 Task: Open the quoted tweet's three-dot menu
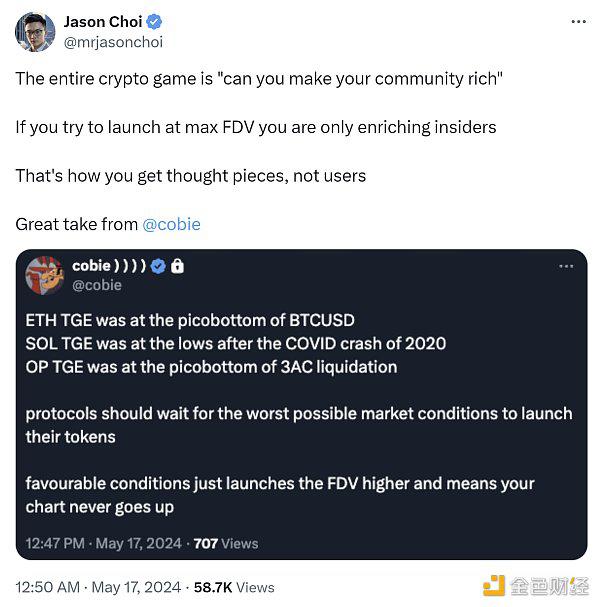[x=566, y=266]
